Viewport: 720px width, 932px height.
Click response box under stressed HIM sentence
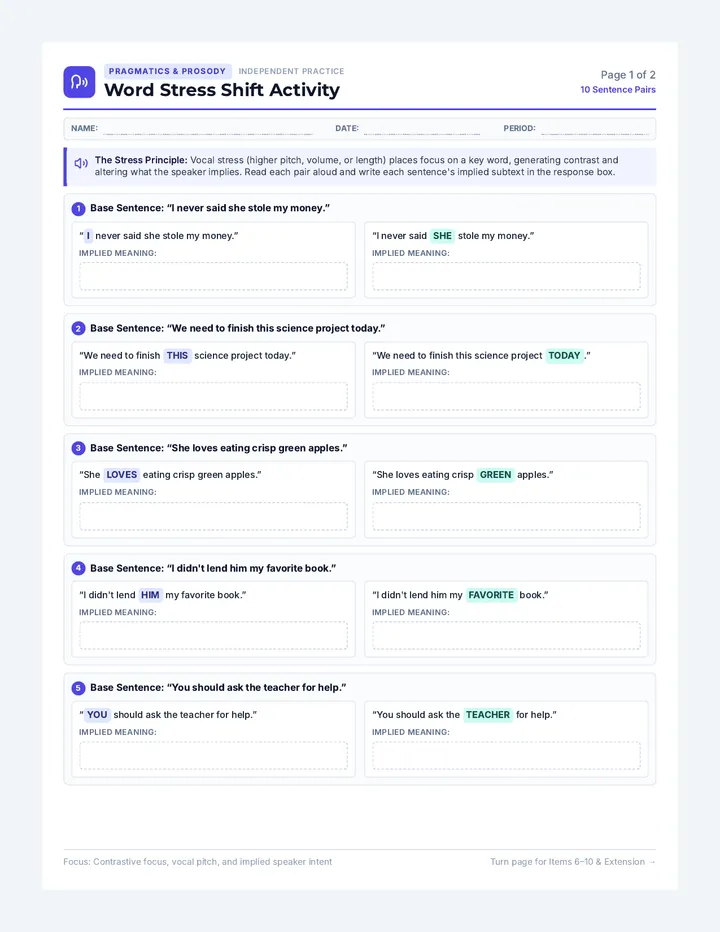(x=213, y=636)
